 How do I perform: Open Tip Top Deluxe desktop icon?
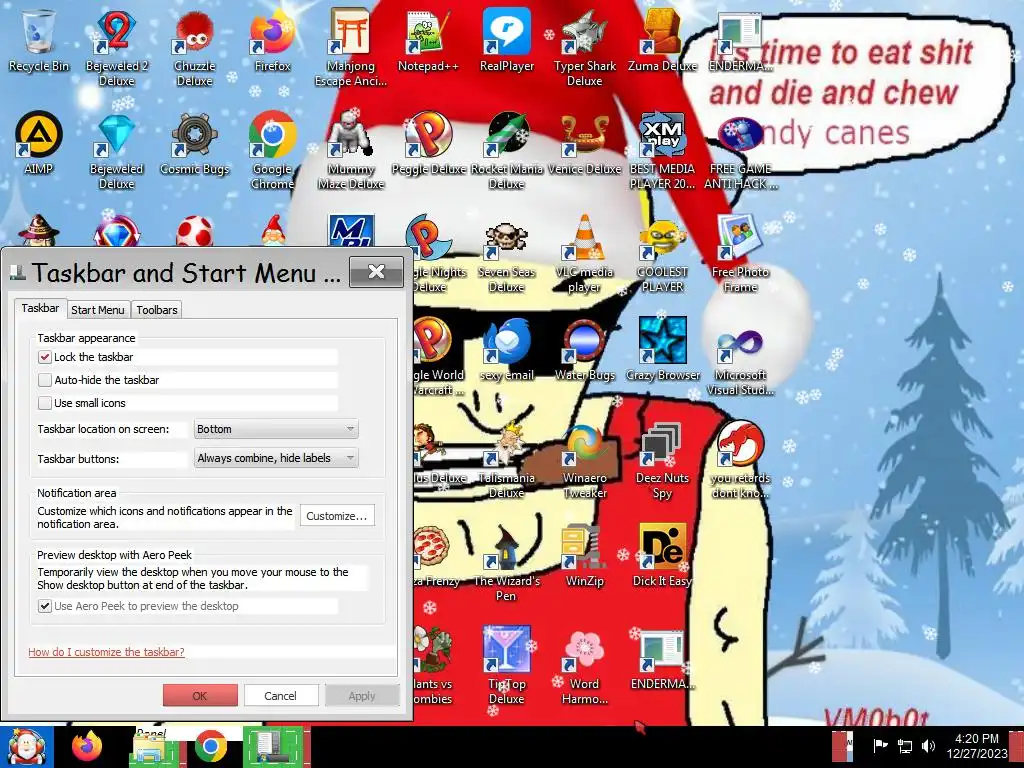(x=507, y=666)
